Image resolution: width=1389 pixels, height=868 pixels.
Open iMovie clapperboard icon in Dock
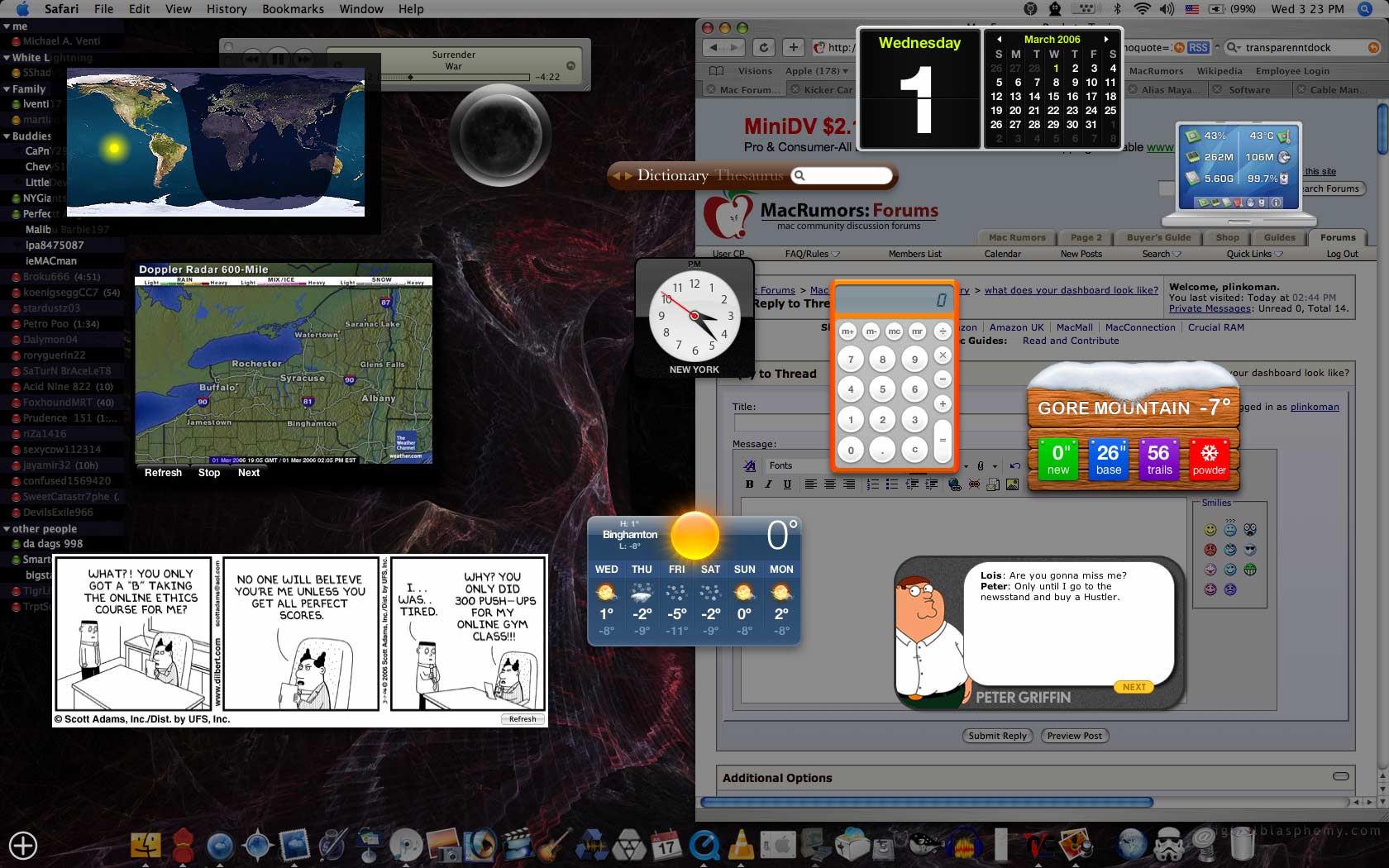coord(518,845)
